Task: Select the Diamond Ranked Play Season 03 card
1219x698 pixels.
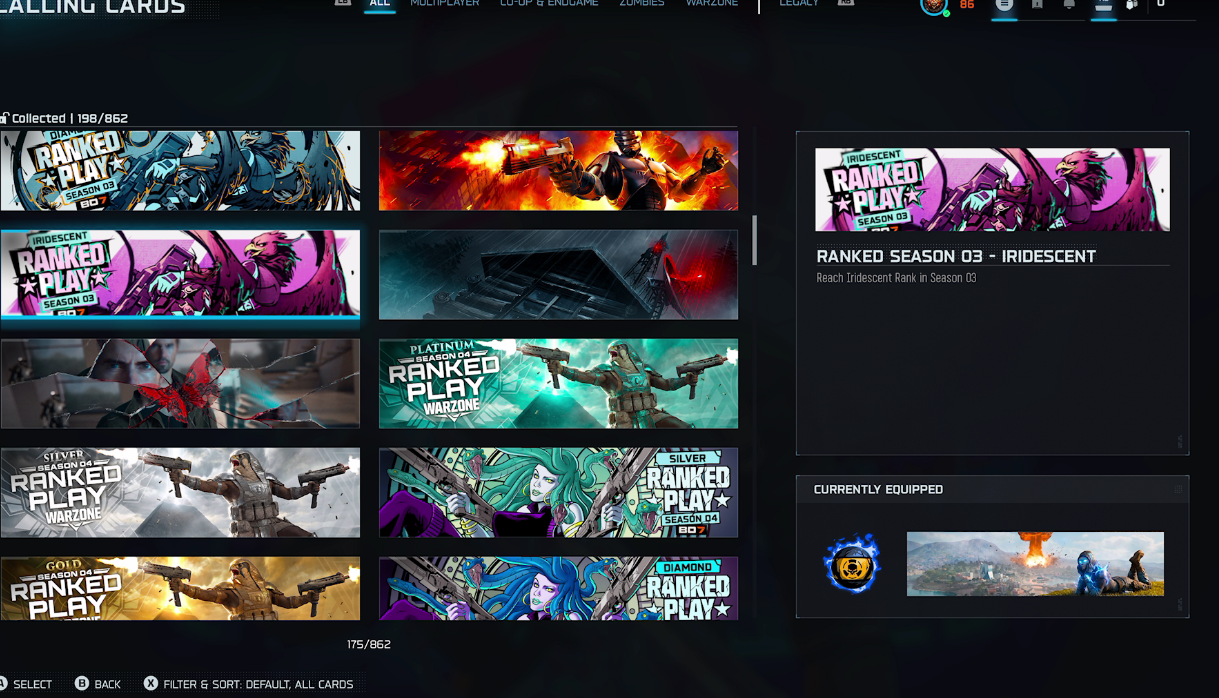Action: 180,170
